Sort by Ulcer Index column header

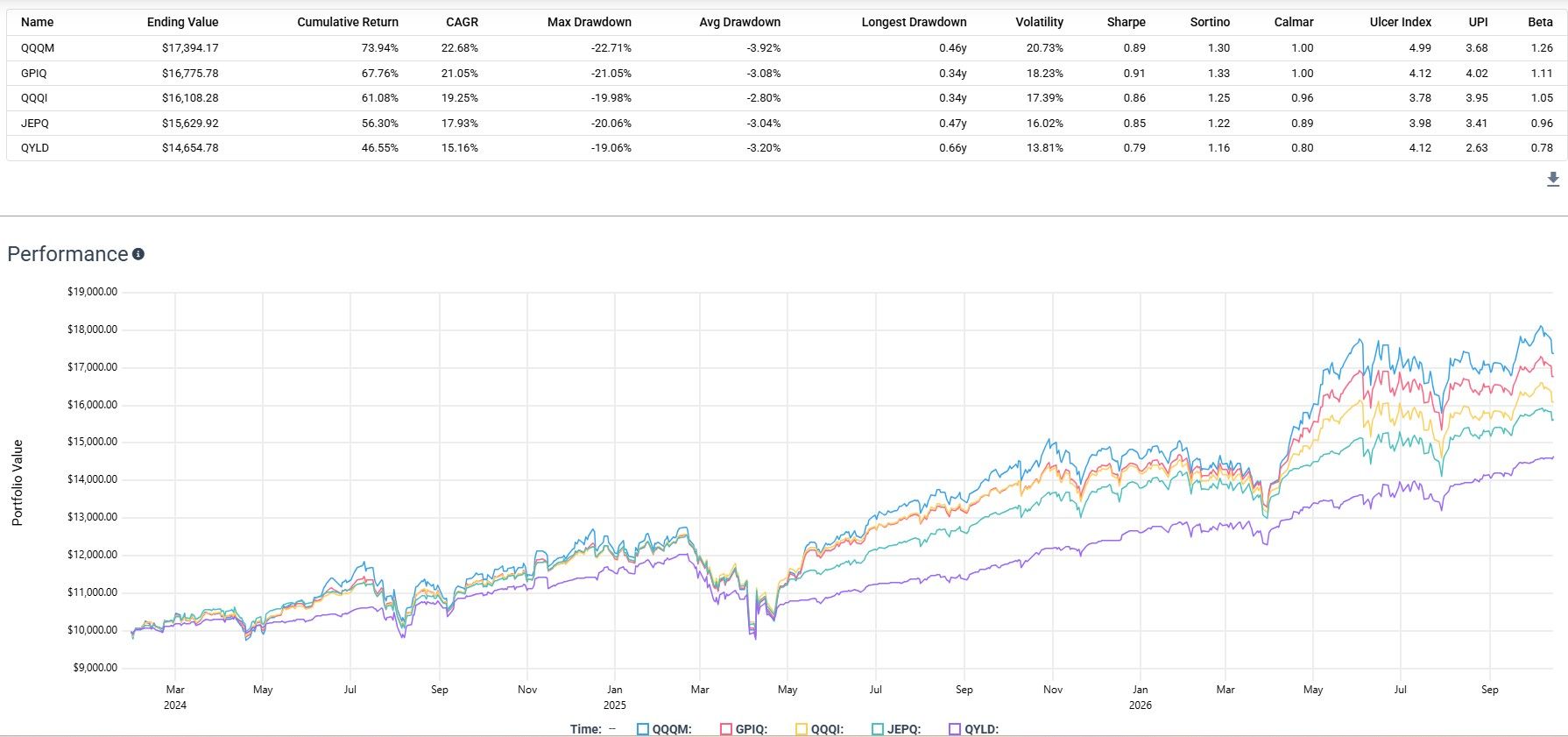1401,22
